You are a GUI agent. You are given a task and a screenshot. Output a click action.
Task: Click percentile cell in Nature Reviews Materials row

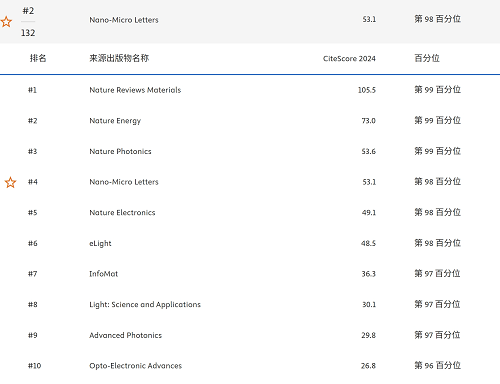[437, 90]
